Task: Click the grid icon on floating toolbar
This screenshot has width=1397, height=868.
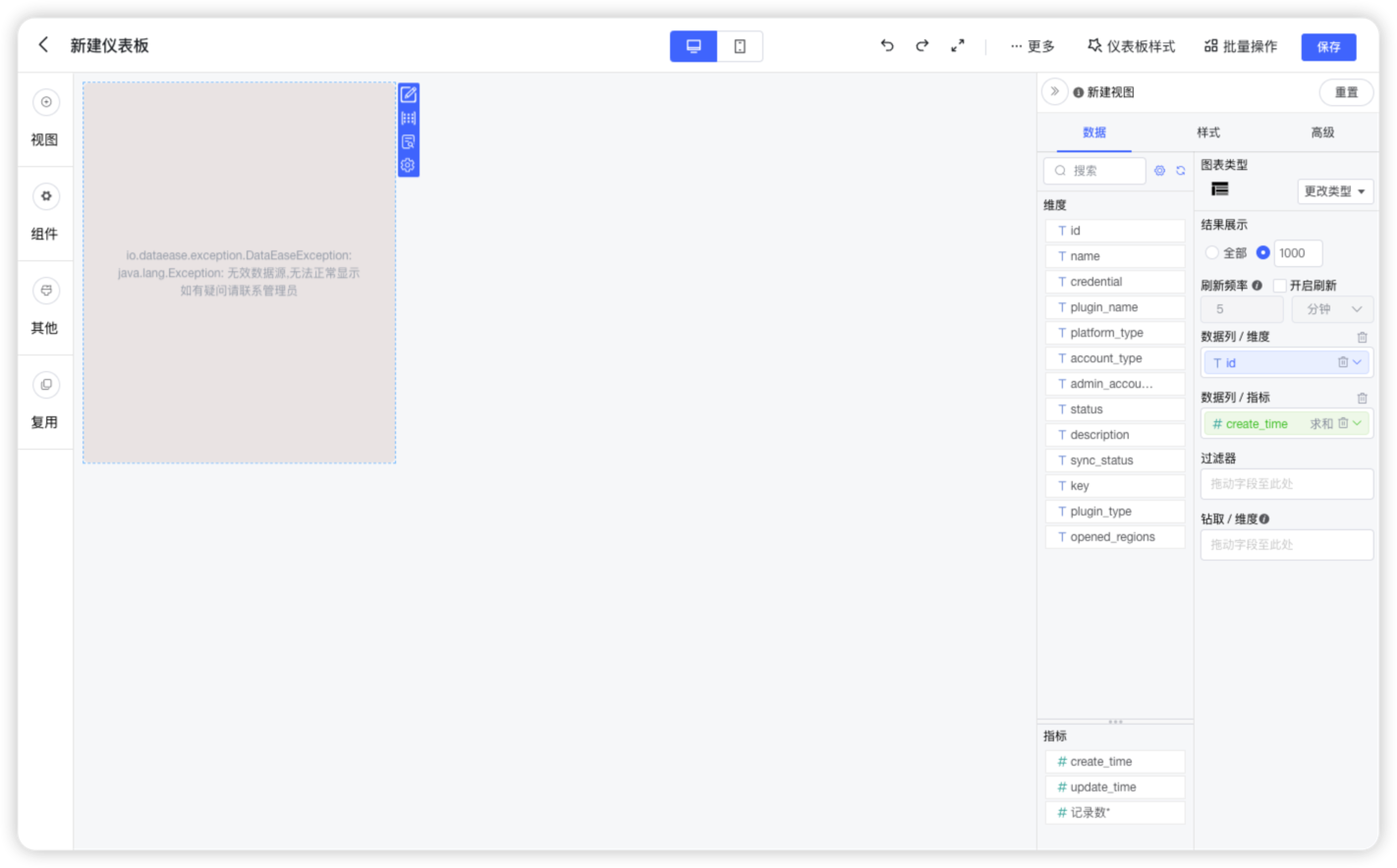Action: click(x=408, y=118)
